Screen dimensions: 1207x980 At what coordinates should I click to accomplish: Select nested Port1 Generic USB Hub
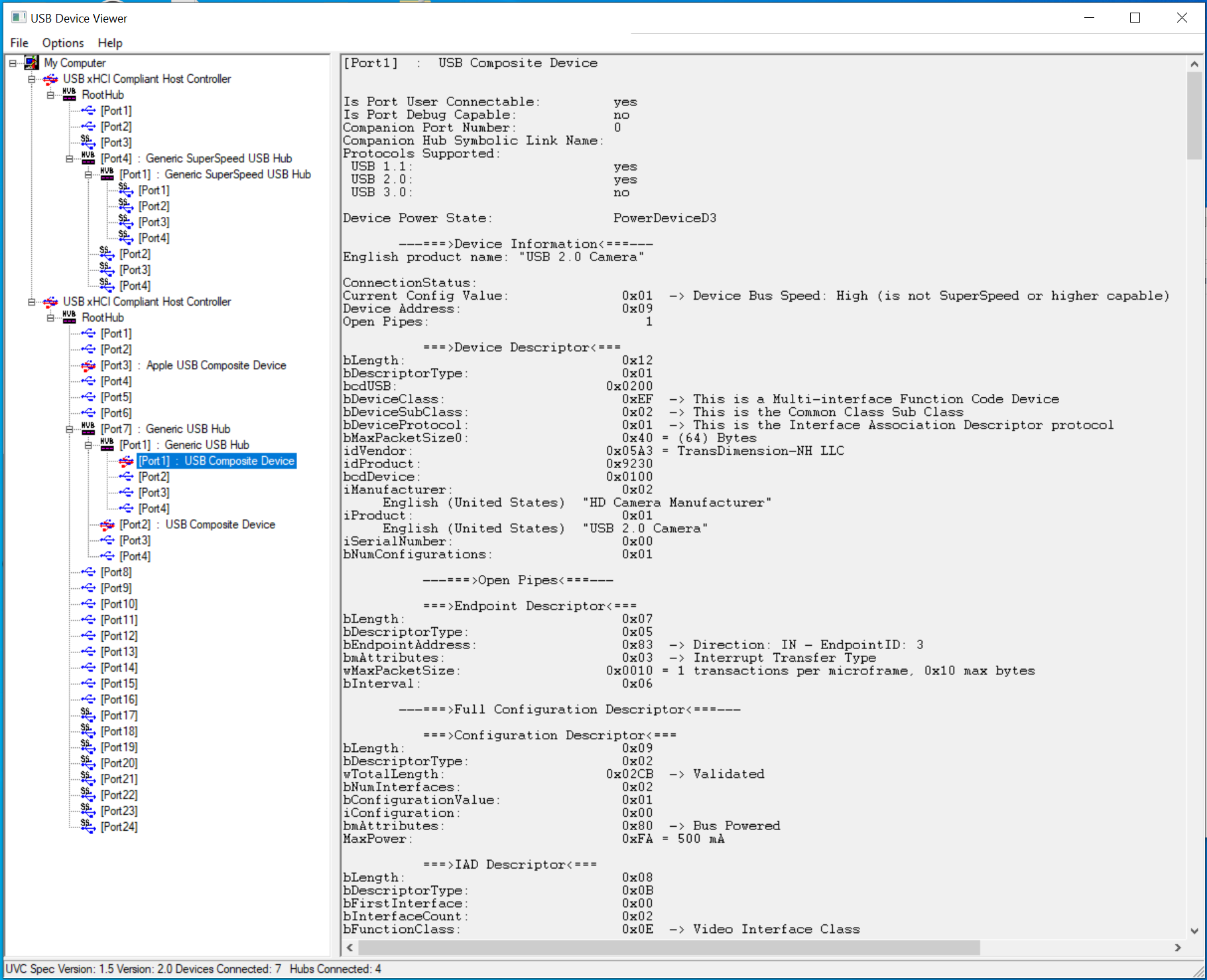point(184,445)
